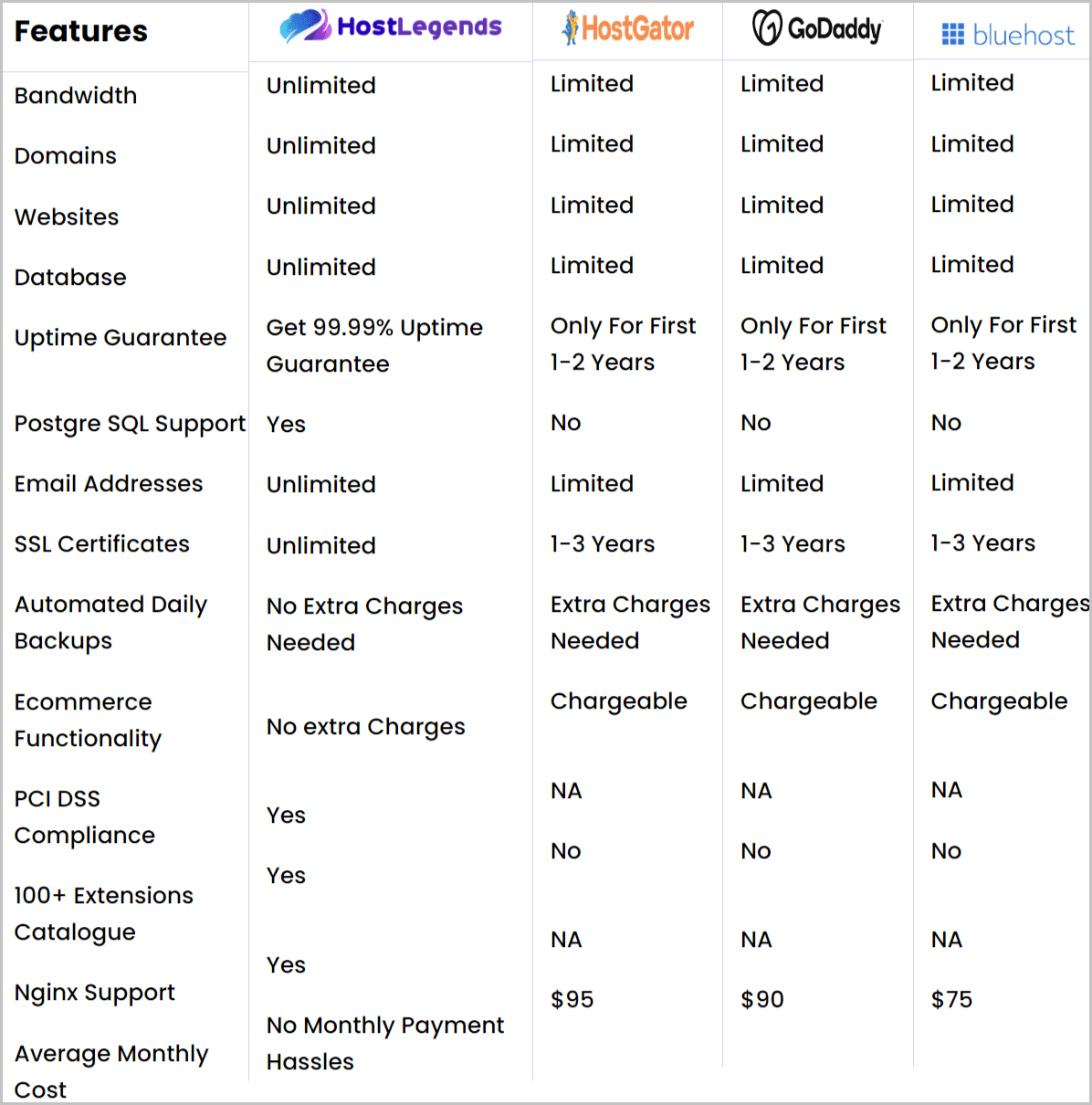Select the Nginx Support row label
The image size is (1092, 1105).
[95, 993]
